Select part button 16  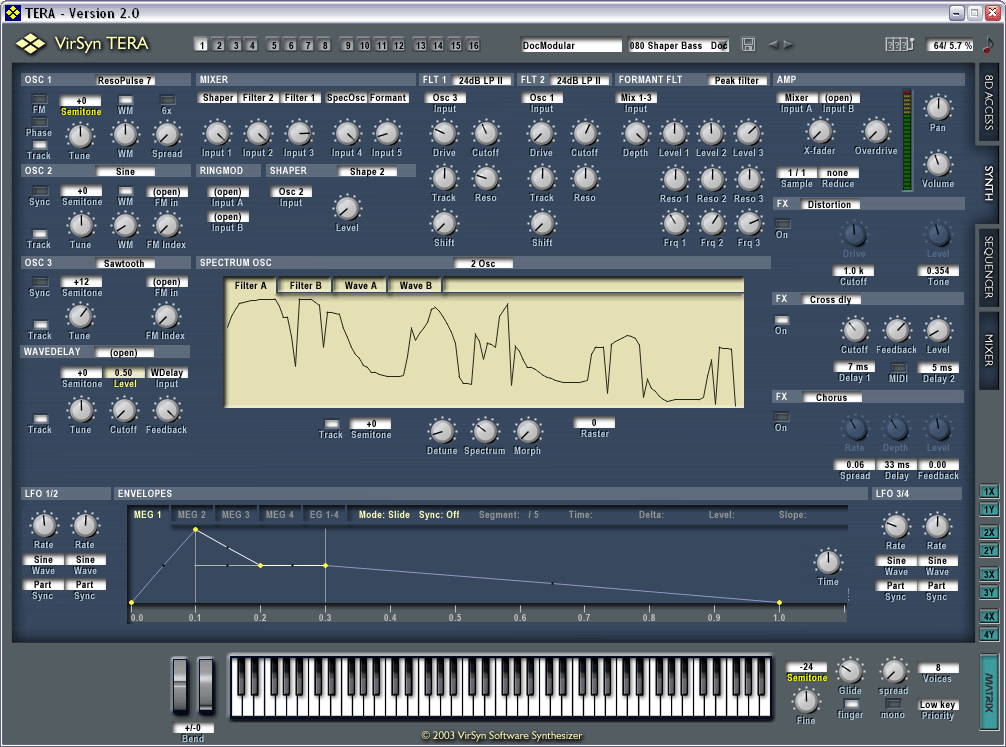[x=473, y=46]
